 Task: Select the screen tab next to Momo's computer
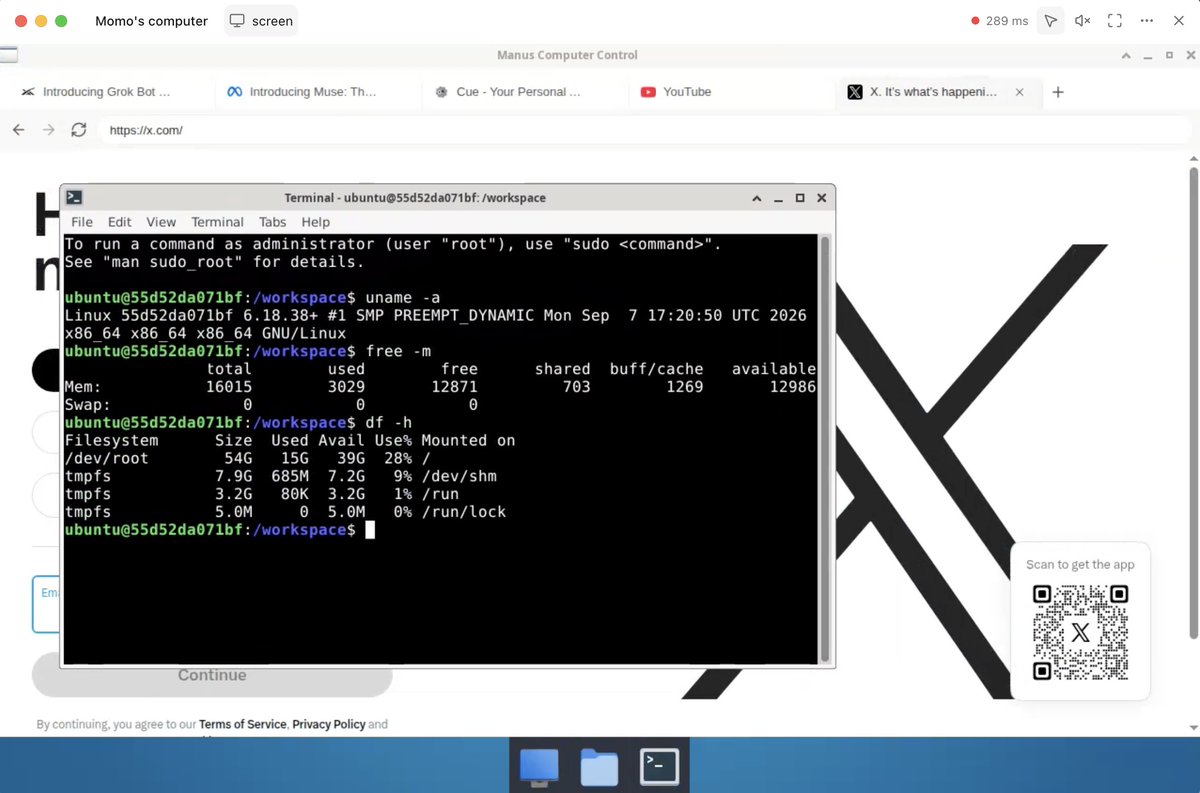[x=261, y=20]
